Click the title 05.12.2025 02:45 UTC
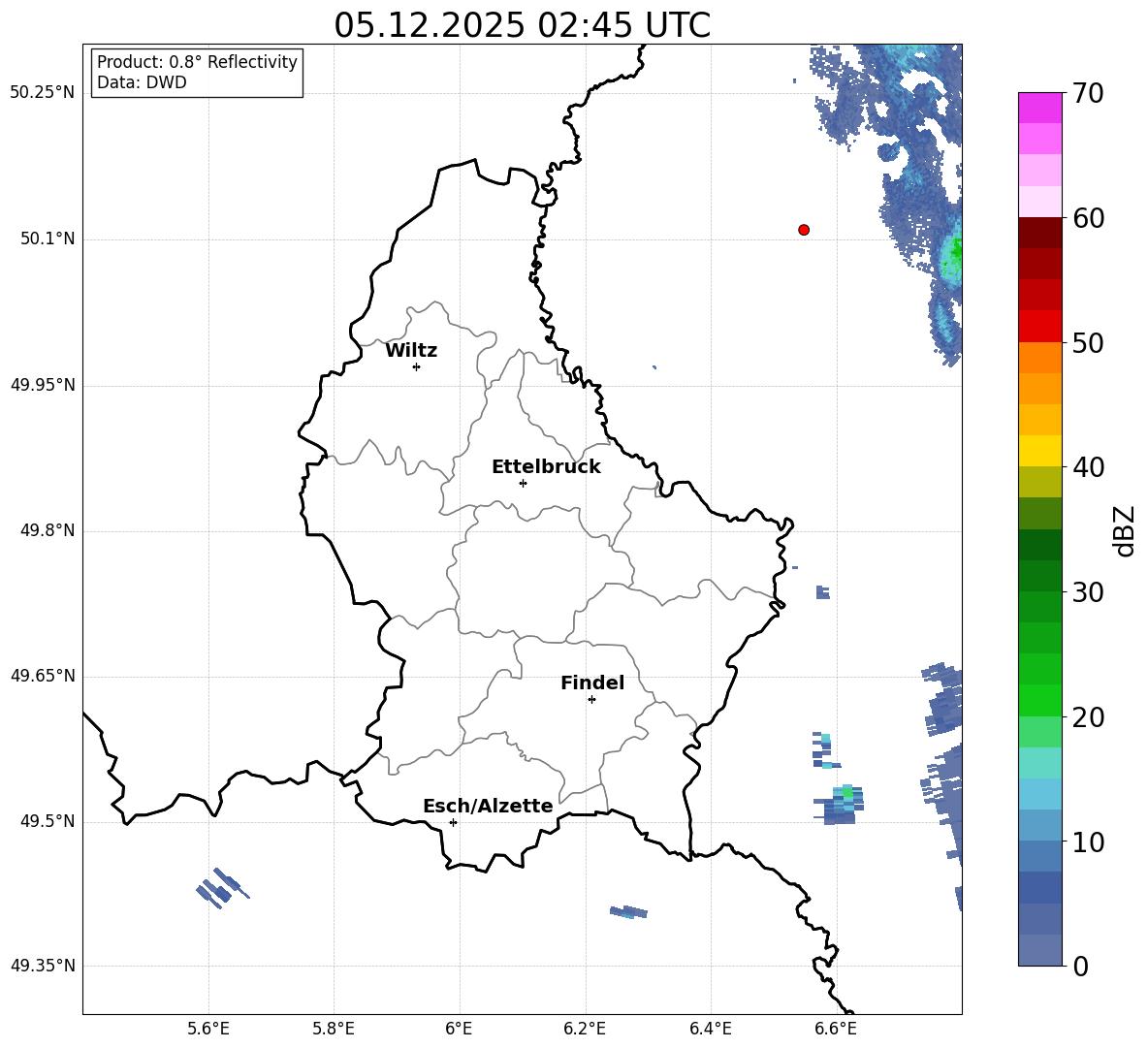Image resolution: width=1148 pixels, height=1048 pixels. (522, 25)
